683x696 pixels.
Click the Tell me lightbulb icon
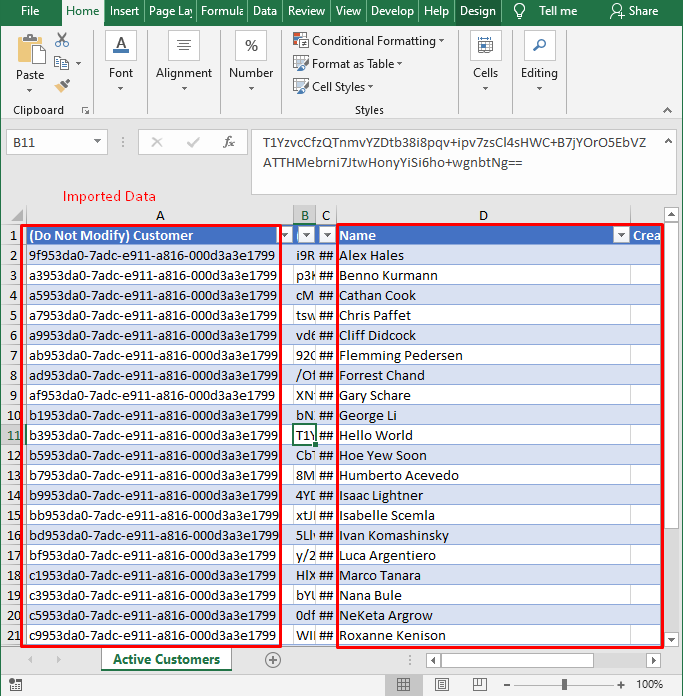[519, 11]
